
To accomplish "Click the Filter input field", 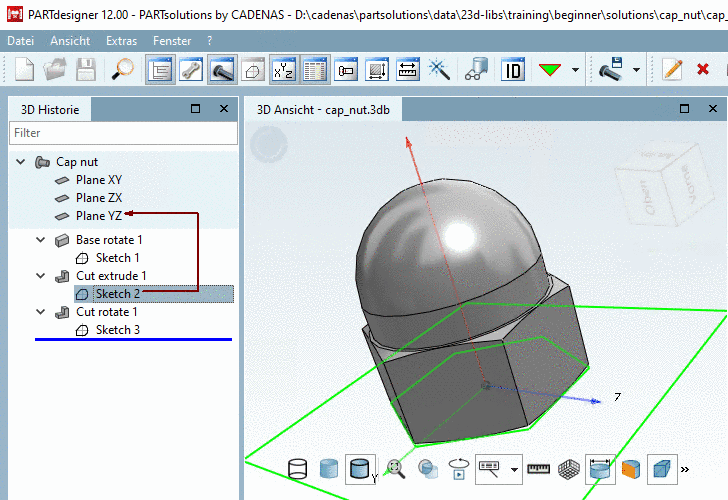I will click(123, 133).
